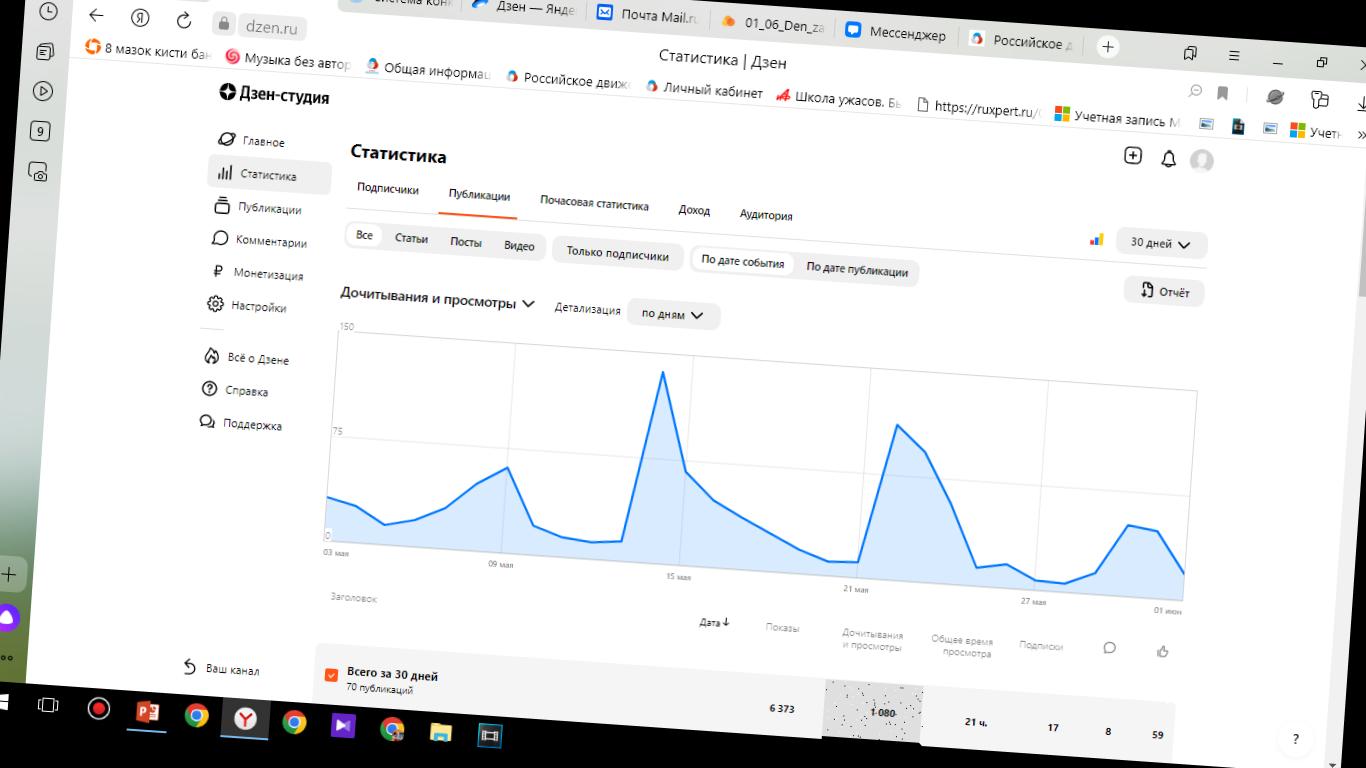Open the purple Alice assistant icon
Image resolution: width=1366 pixels, height=768 pixels.
tap(6, 617)
